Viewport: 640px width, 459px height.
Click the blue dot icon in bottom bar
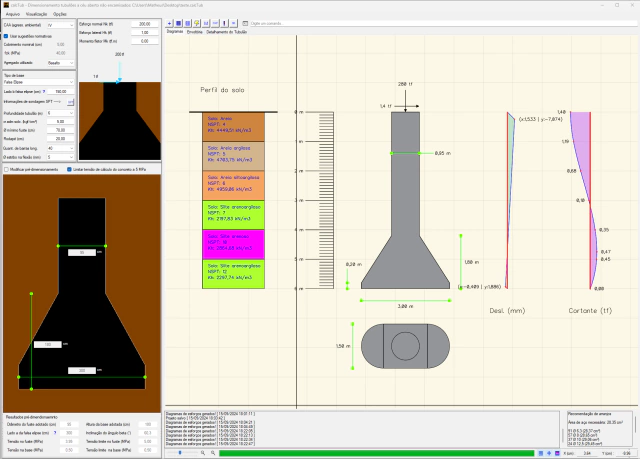tap(179, 453)
